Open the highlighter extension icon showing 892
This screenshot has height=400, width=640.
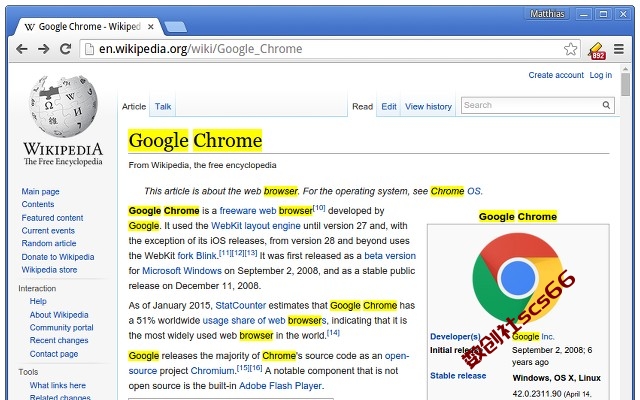(x=596, y=51)
